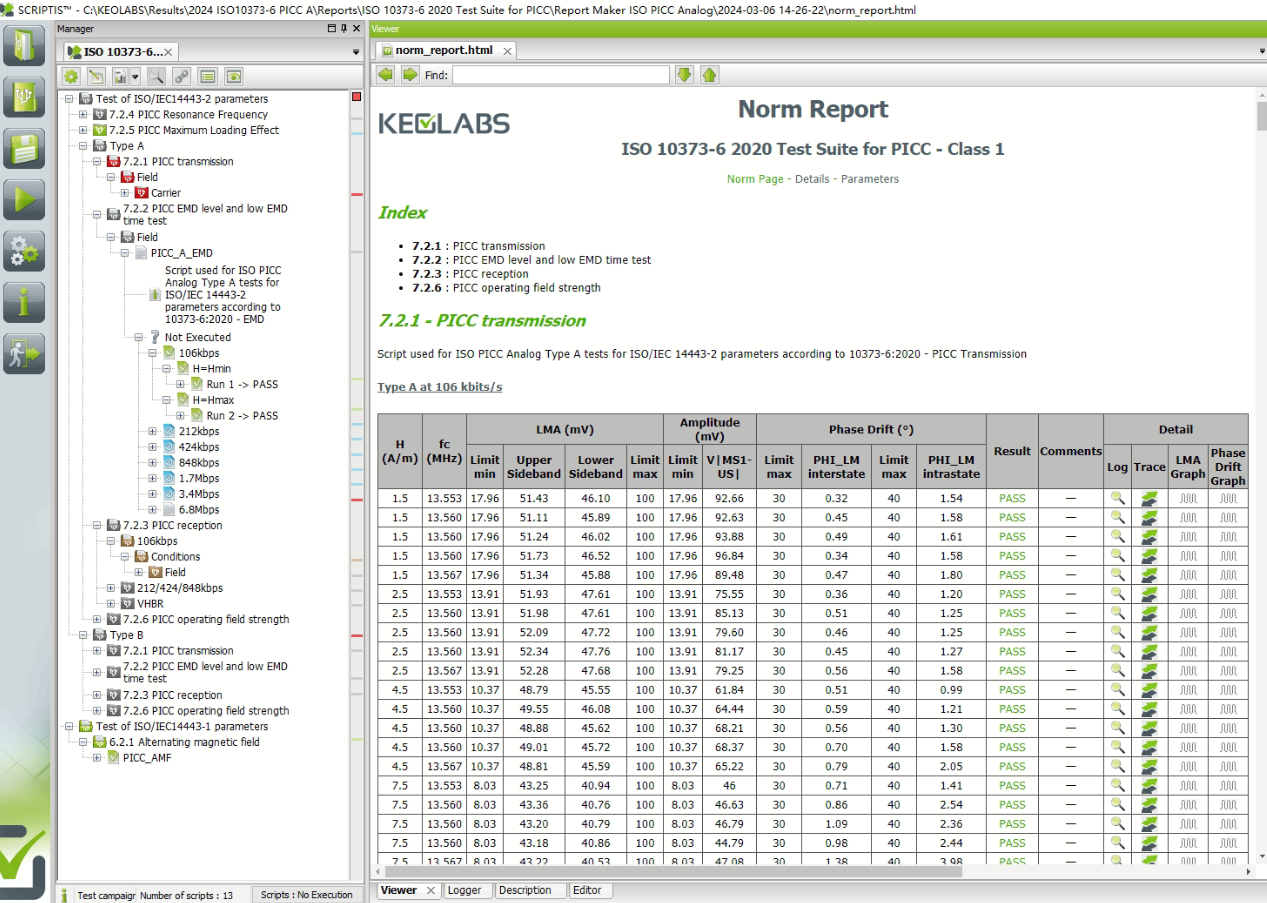Click the chain link icon in Manager toolbar
The image size is (1267, 903).
pyautogui.click(x=181, y=76)
